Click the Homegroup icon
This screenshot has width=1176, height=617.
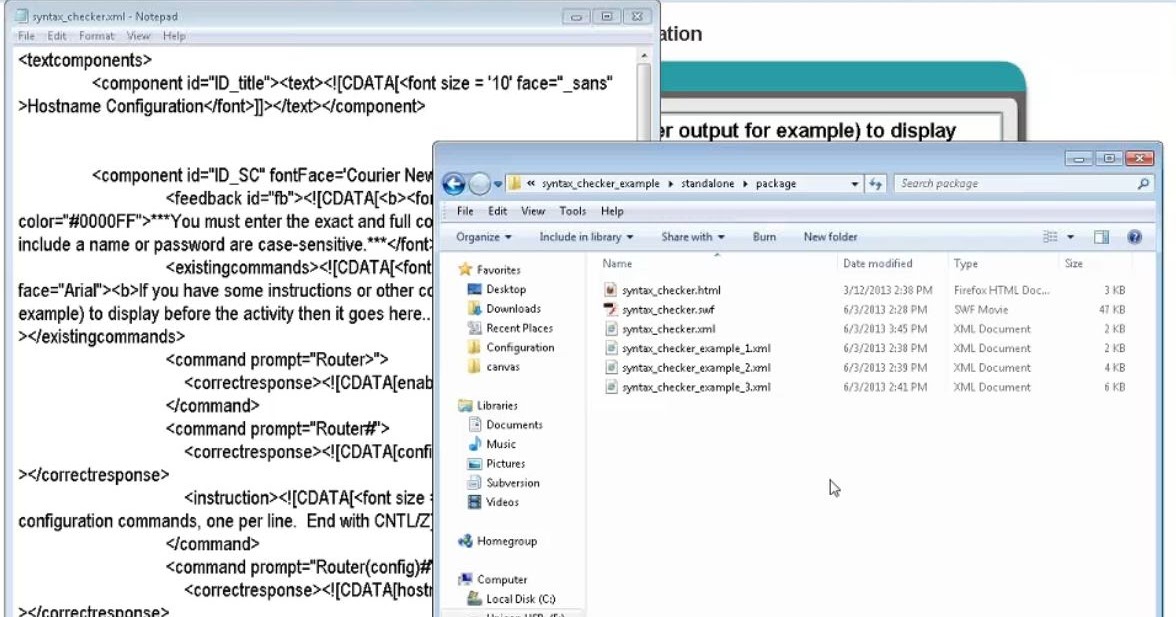pyautogui.click(x=465, y=541)
